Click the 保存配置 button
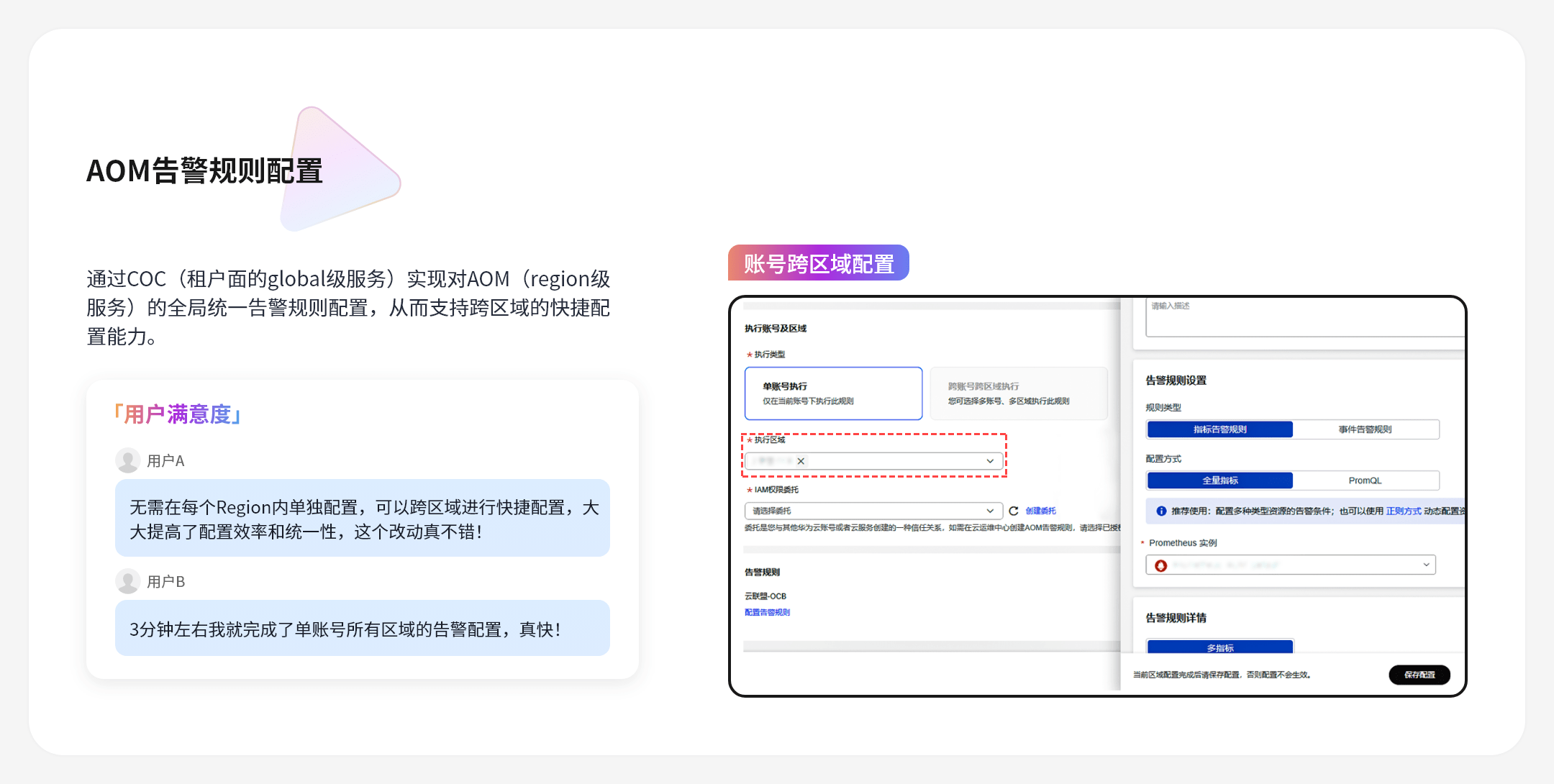This screenshot has width=1554, height=784. point(1419,675)
